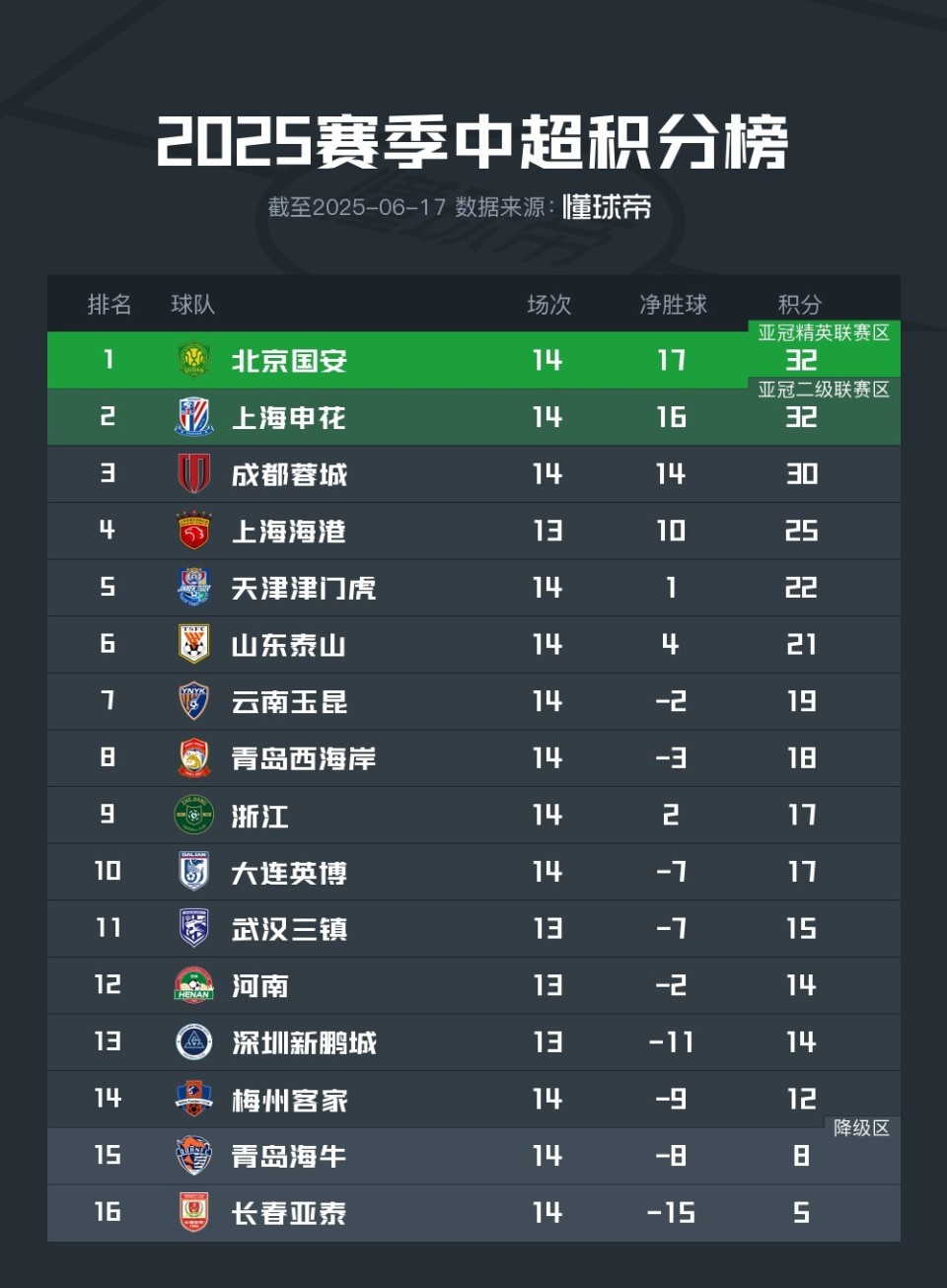Image resolution: width=947 pixels, height=1288 pixels.
Task: Select the 场次 matches played header
Action: pos(548,305)
